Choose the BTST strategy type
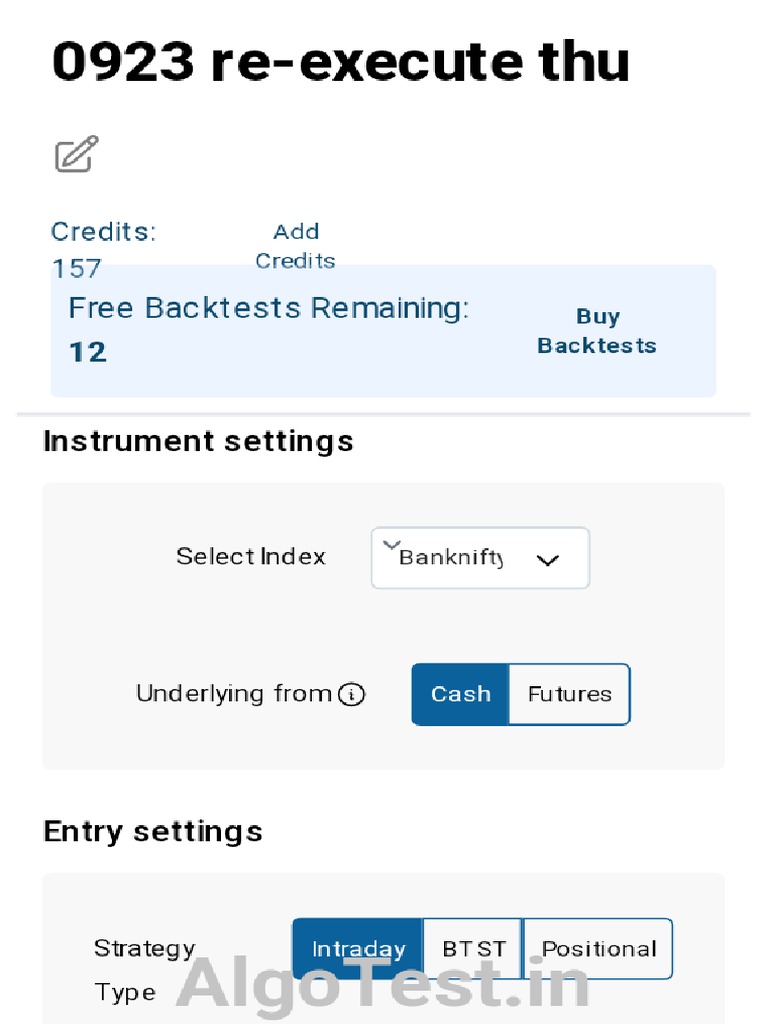This screenshot has width=768, height=1024. 473,948
